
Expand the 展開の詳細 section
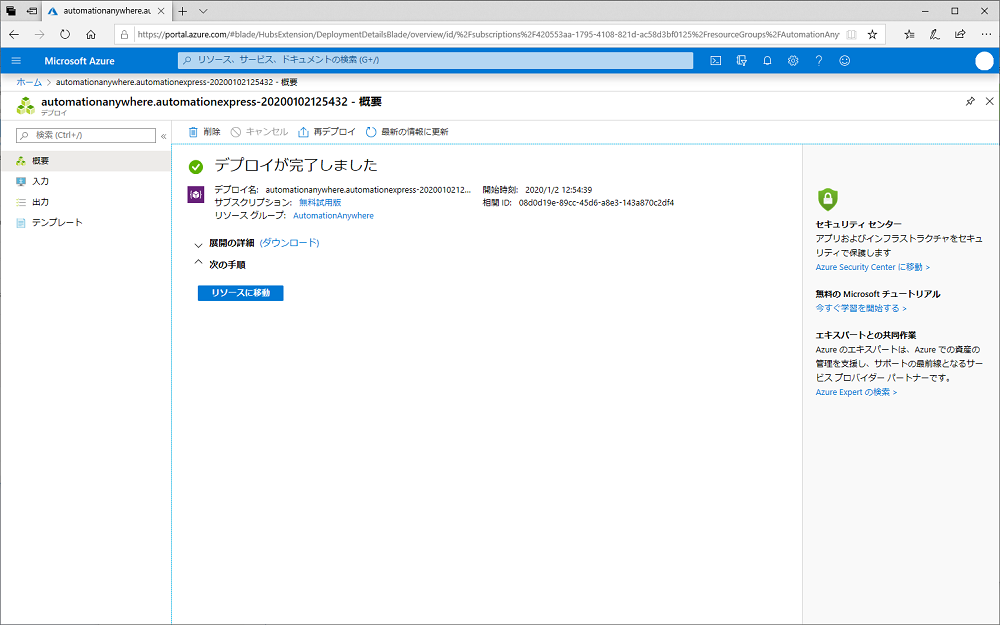(198, 244)
